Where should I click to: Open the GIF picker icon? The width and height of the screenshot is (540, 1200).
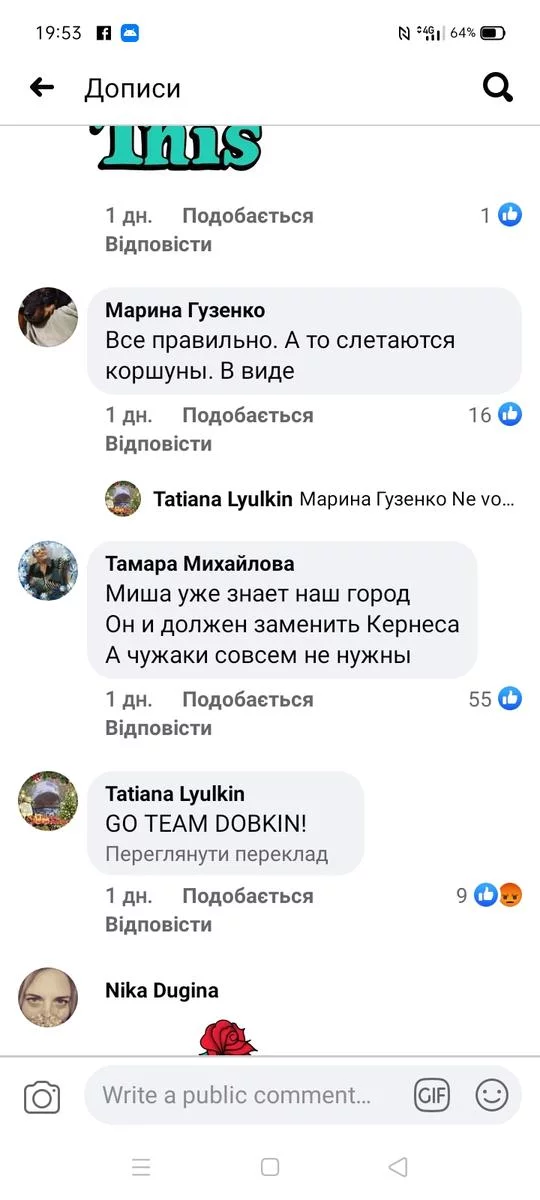(x=432, y=1096)
